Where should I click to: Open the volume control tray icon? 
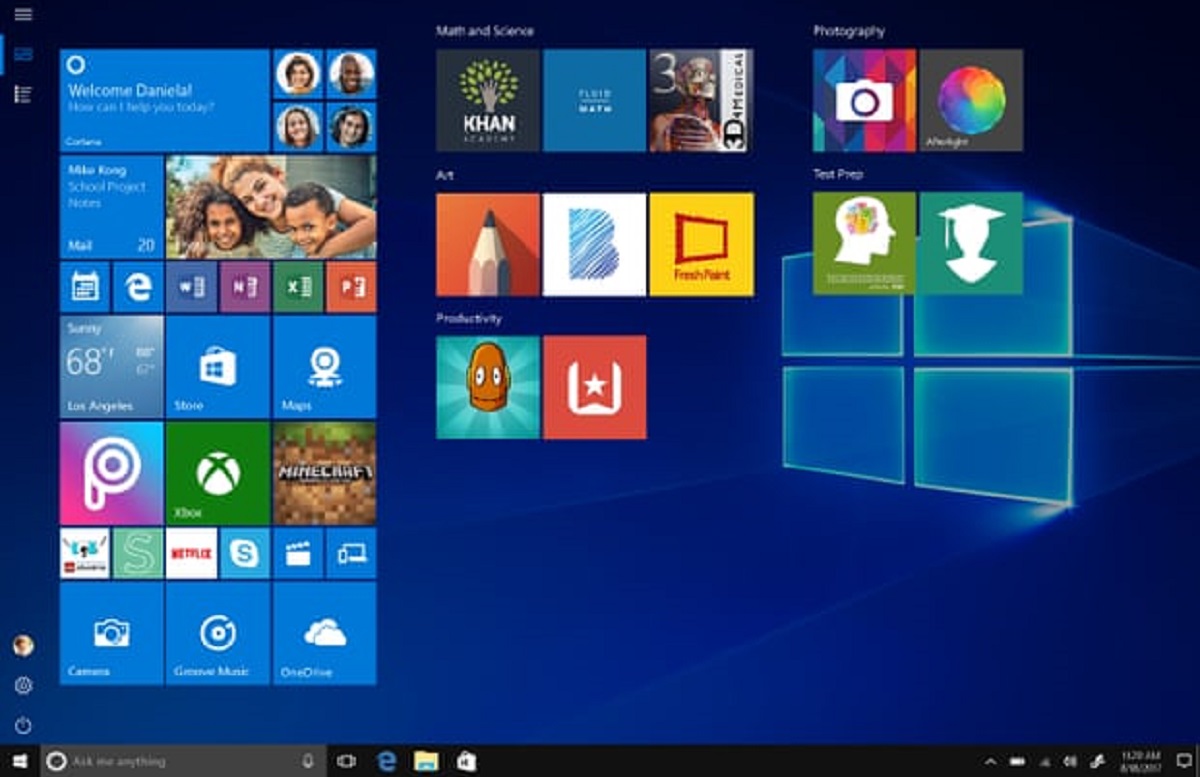(1070, 762)
